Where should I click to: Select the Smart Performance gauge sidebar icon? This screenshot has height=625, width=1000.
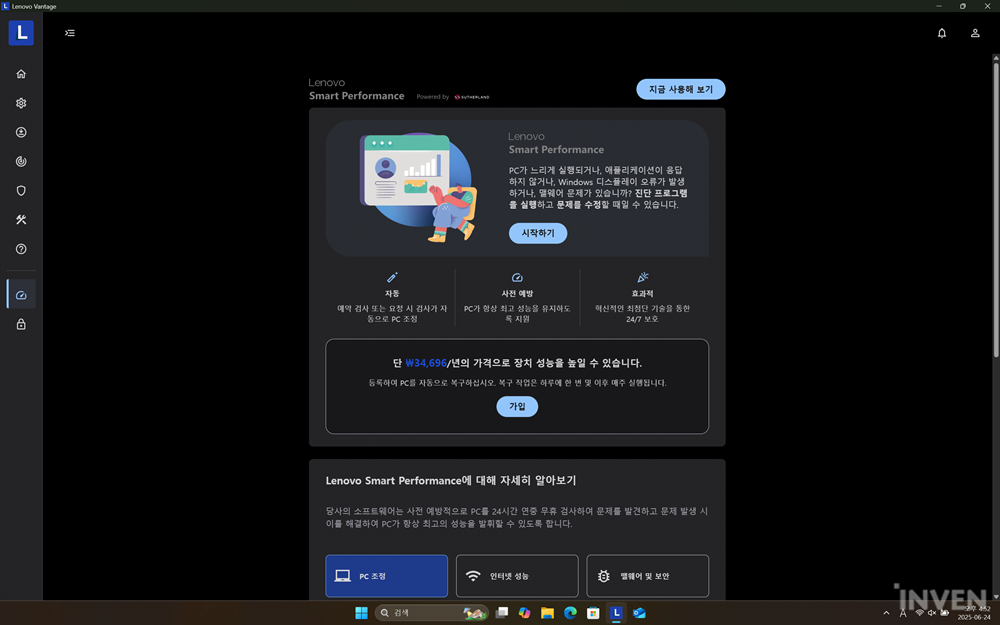pos(21,295)
